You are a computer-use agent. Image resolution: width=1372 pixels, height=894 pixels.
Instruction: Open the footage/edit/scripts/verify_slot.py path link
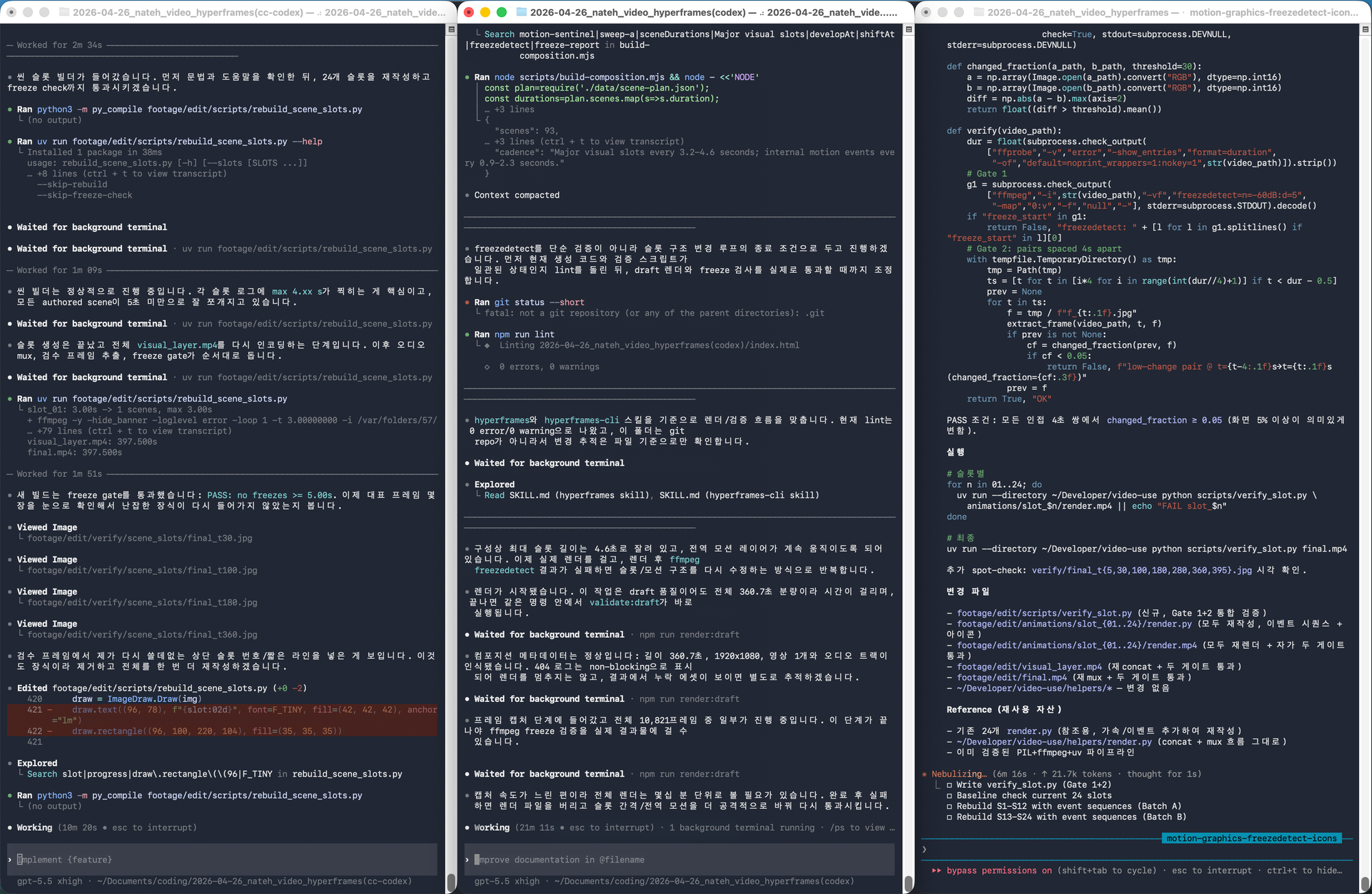coord(1044,613)
